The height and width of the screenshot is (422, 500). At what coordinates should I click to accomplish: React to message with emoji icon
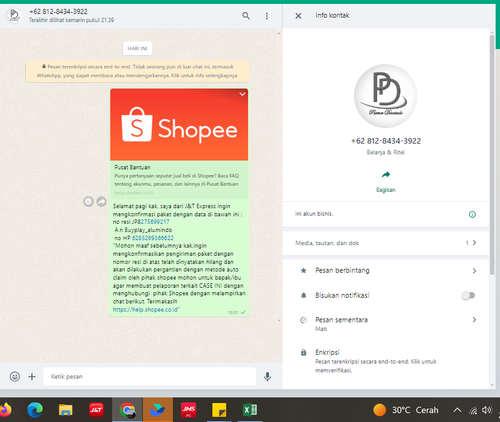(x=88, y=202)
